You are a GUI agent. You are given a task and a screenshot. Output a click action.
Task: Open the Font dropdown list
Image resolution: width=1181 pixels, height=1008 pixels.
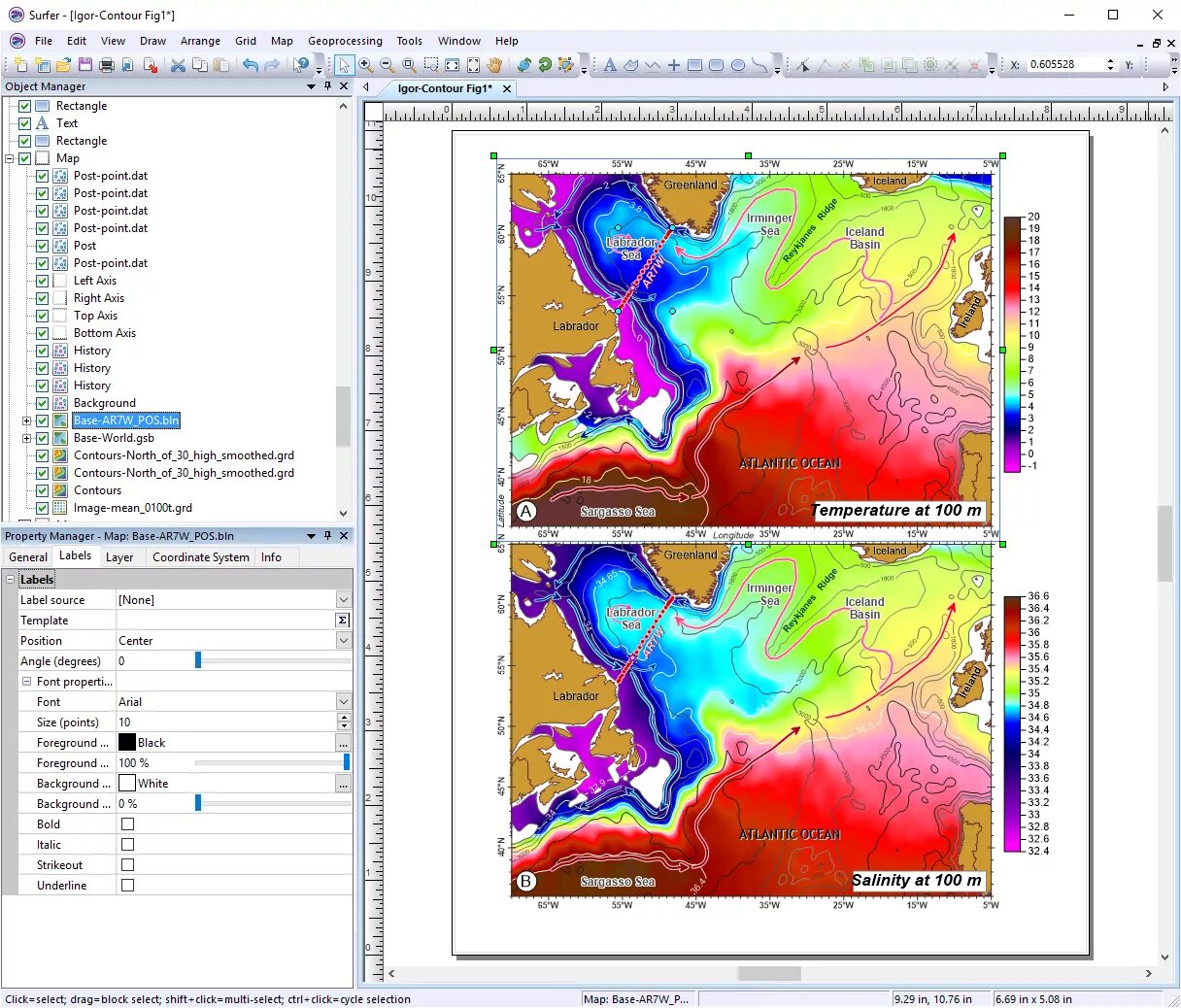click(343, 702)
